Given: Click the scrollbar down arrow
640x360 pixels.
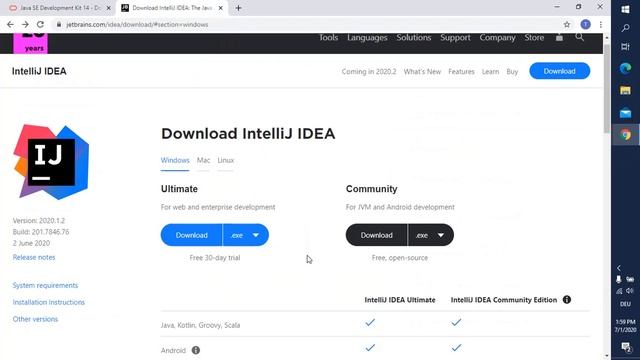Looking at the screenshot, I should click(x=607, y=356).
